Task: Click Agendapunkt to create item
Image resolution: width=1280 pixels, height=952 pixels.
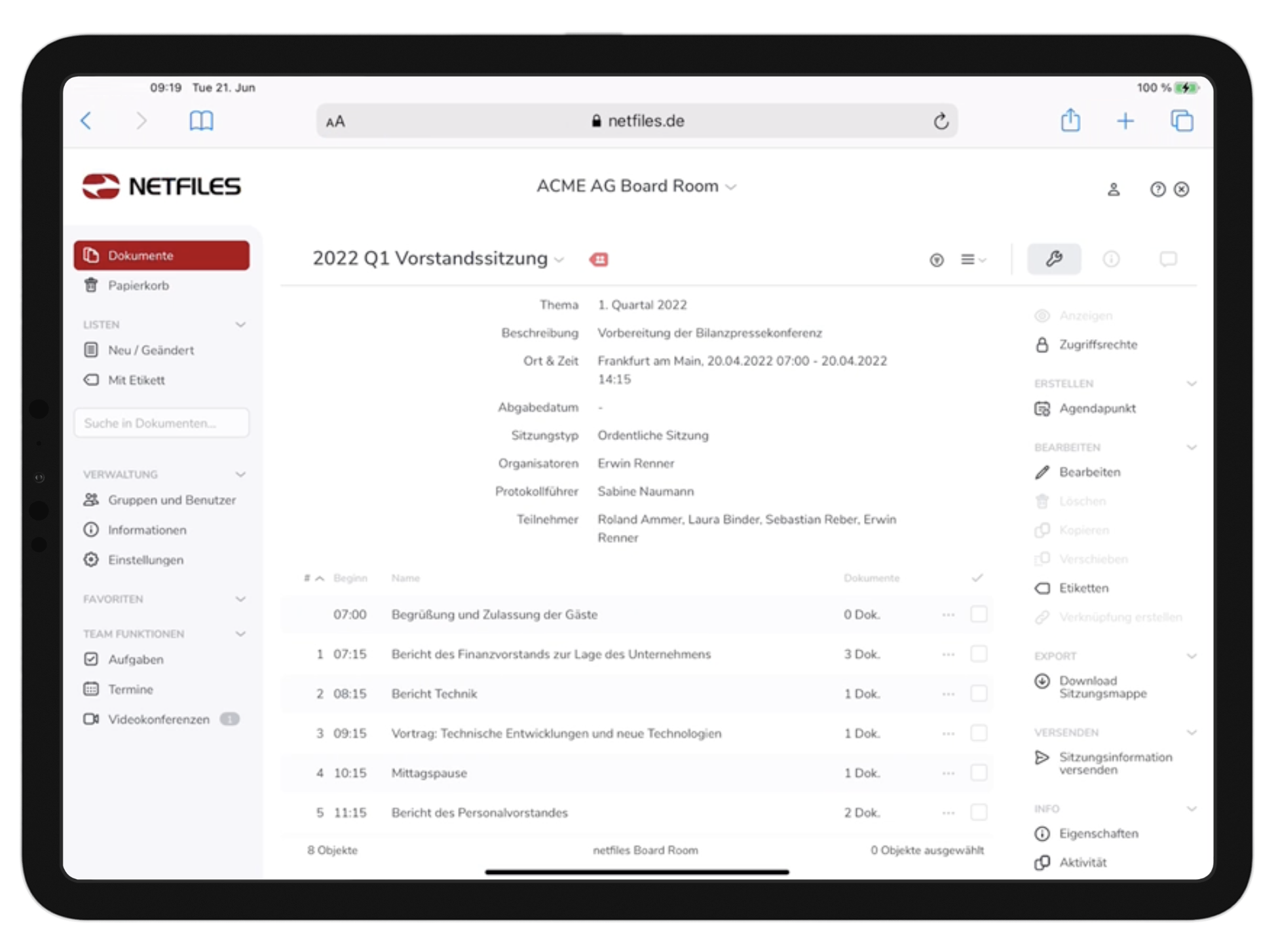Action: 1097,409
